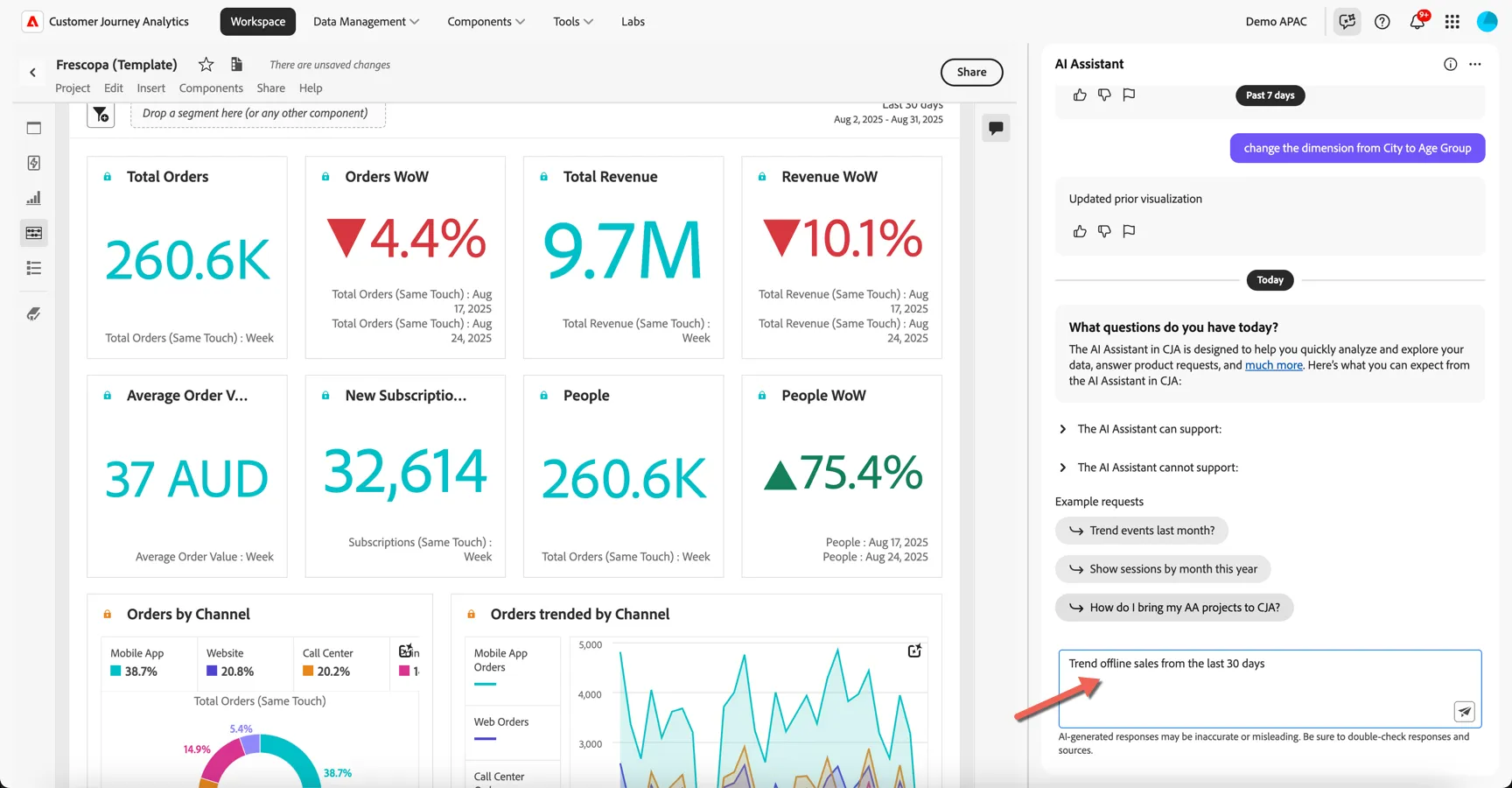Click the Adobe logo icon
This screenshot has width=1512, height=788.
pos(32,21)
